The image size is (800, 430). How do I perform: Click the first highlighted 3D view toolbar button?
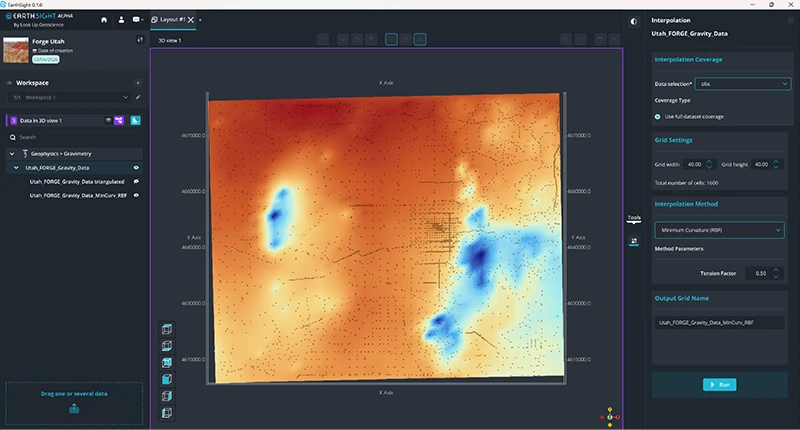391,39
